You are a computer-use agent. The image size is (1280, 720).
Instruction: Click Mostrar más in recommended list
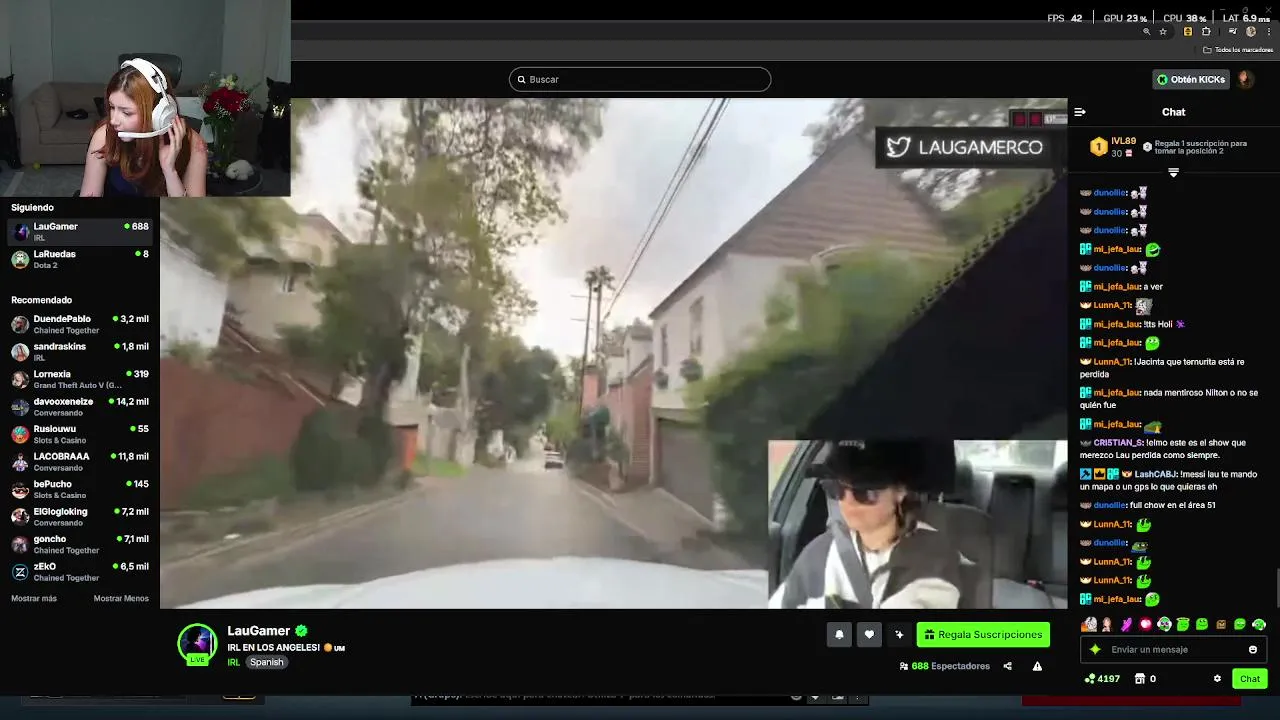click(x=34, y=598)
